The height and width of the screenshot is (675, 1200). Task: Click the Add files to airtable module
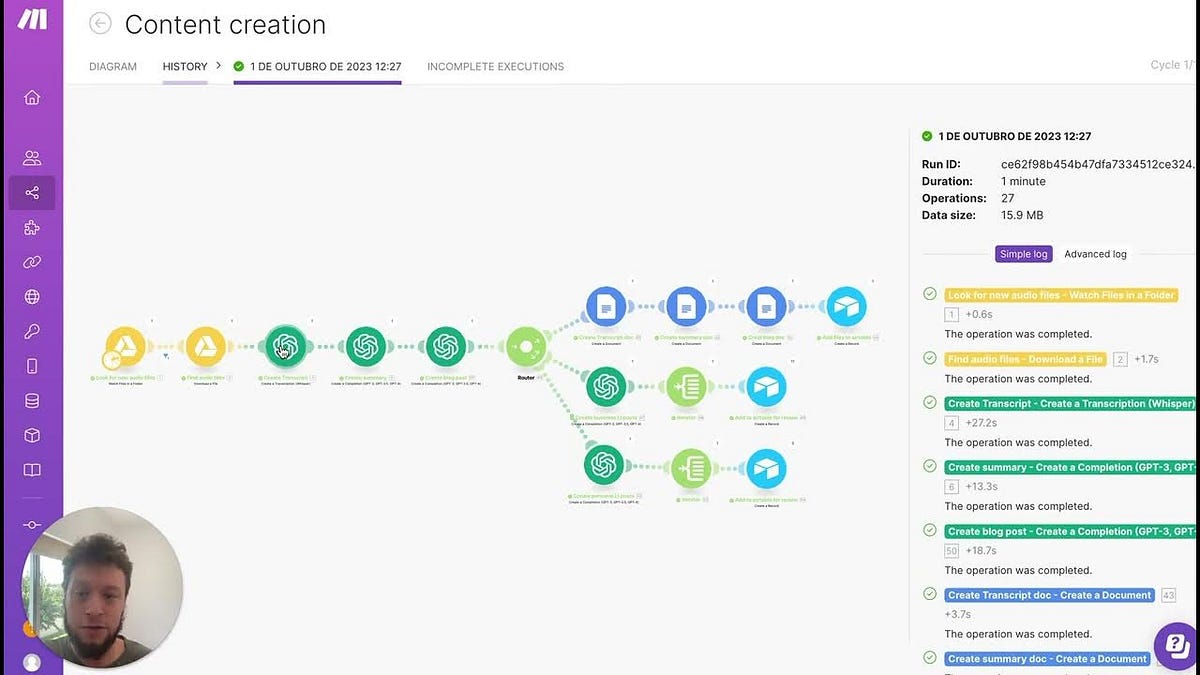pyautogui.click(x=846, y=307)
